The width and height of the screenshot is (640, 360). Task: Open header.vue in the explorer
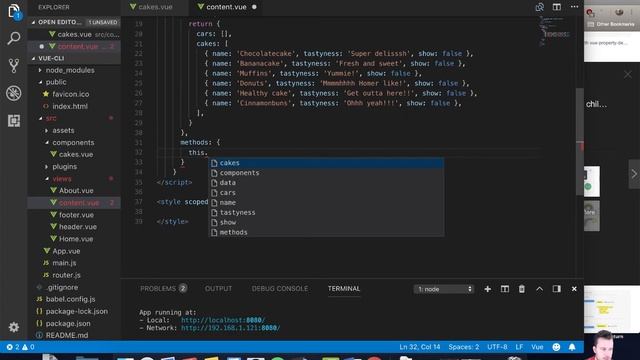point(73,227)
